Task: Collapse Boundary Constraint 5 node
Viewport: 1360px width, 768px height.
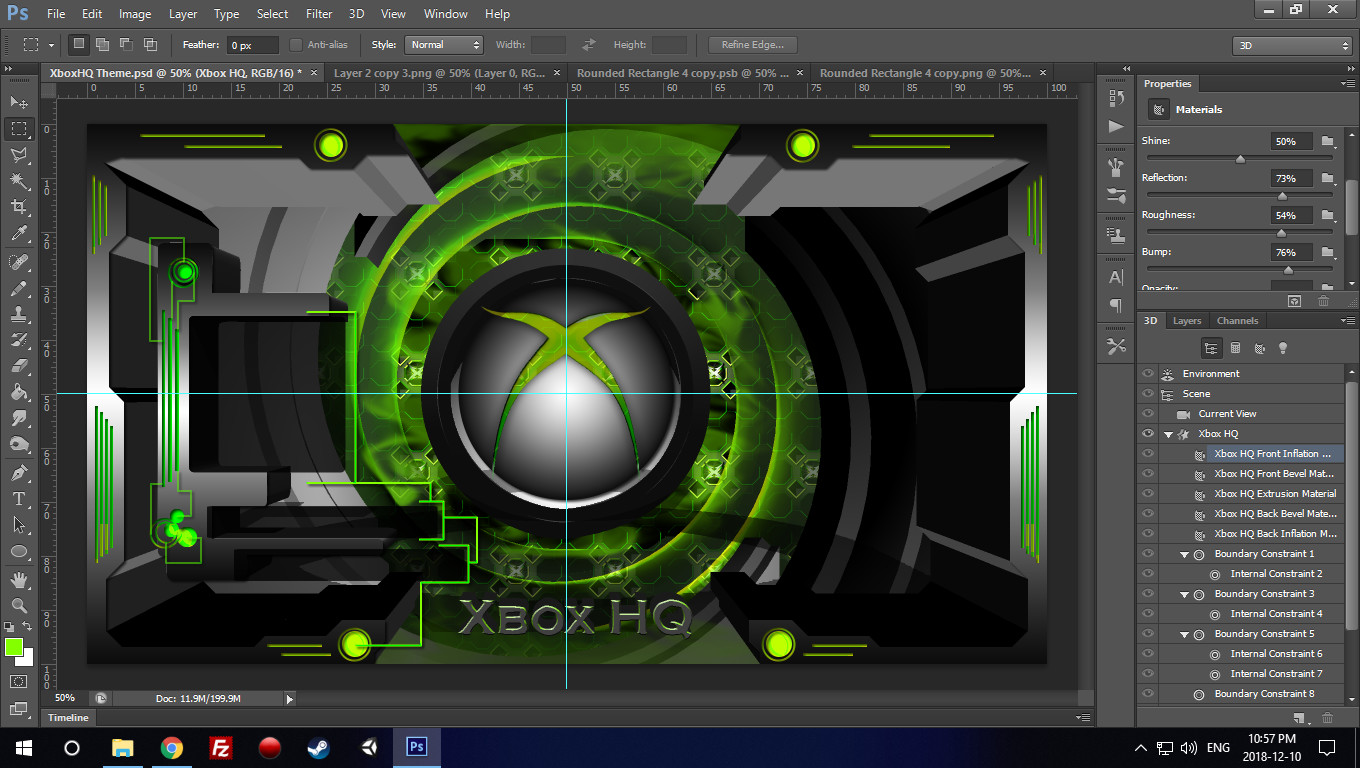Action: coord(1184,634)
